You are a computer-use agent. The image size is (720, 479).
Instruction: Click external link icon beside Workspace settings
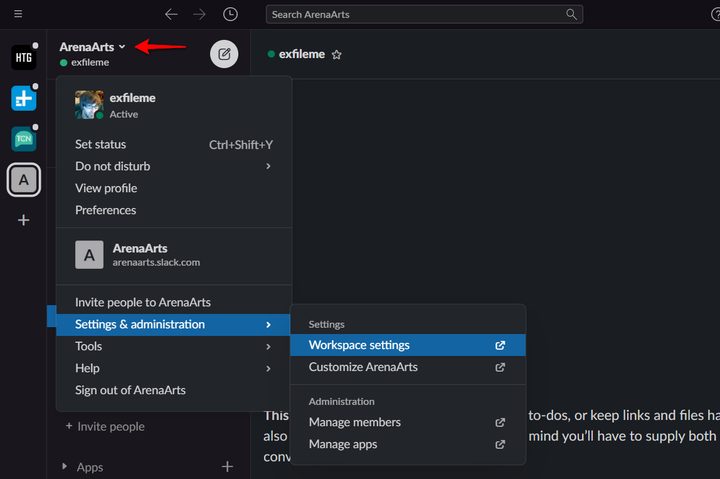click(500, 345)
